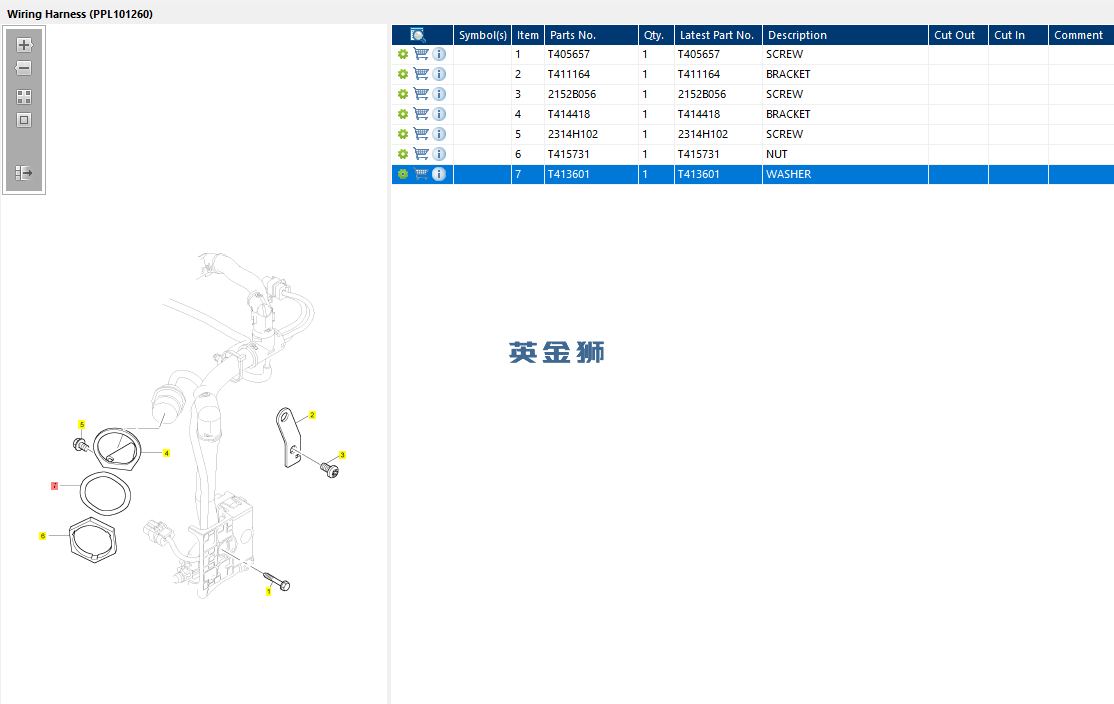Click the list export arrow icon
1114x704 pixels.
24,173
